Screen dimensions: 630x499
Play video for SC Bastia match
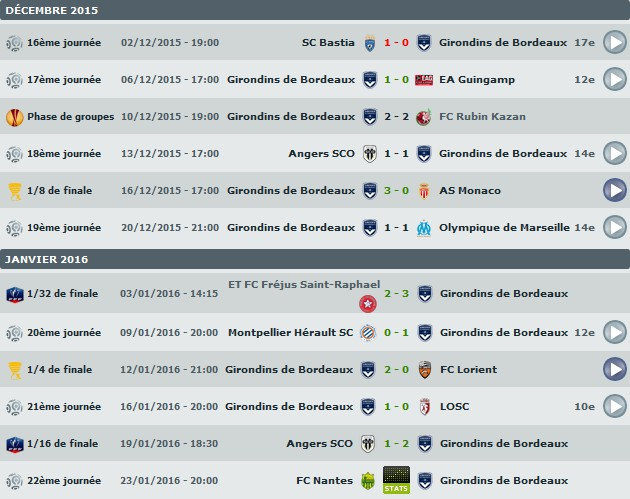click(613, 43)
